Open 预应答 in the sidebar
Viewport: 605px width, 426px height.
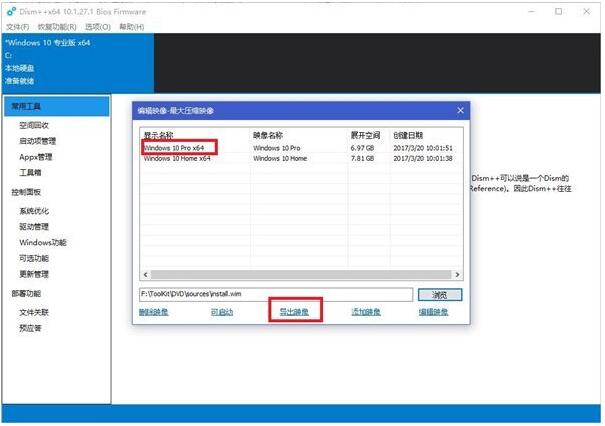(x=30, y=328)
